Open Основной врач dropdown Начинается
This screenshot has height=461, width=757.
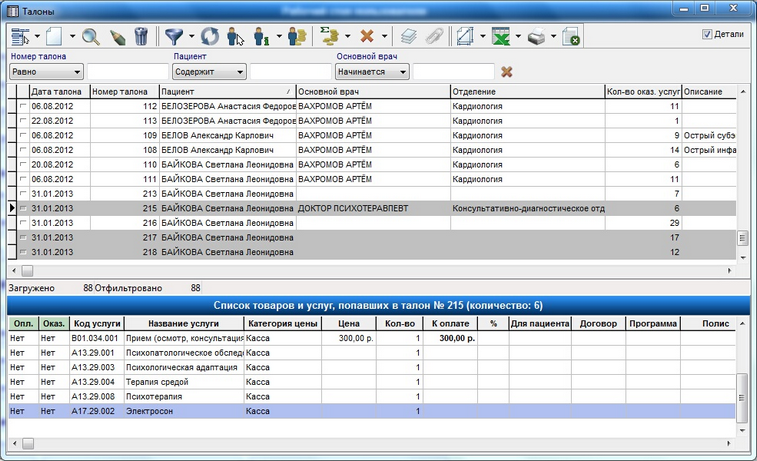[372, 72]
